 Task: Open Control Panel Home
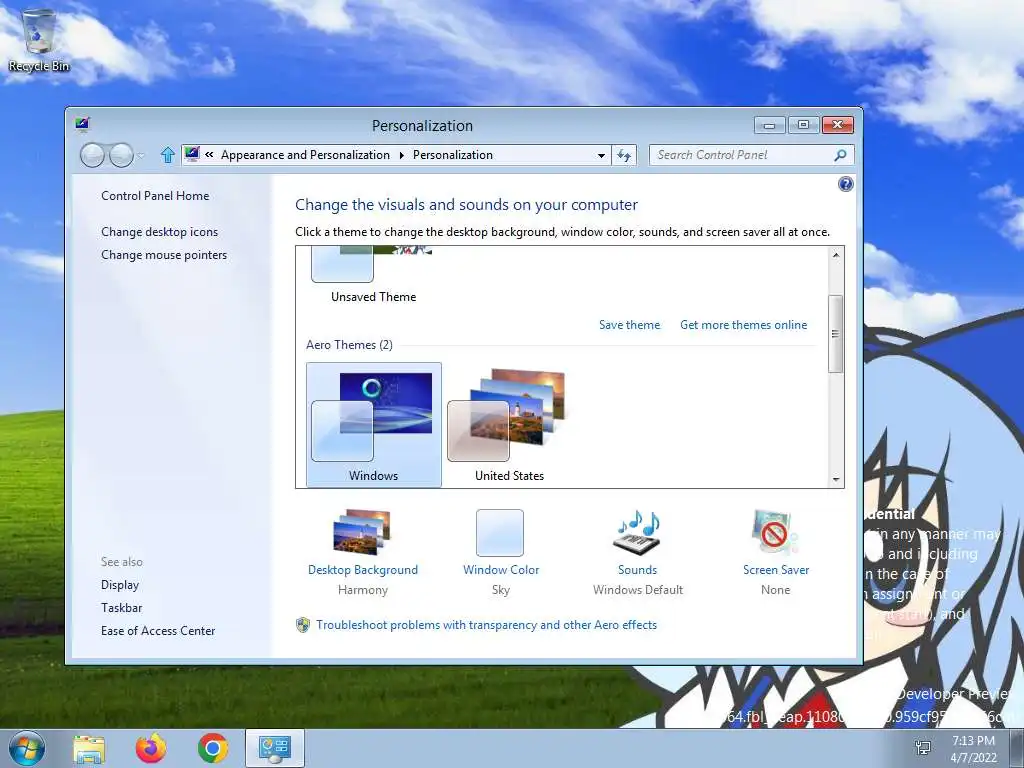click(155, 196)
